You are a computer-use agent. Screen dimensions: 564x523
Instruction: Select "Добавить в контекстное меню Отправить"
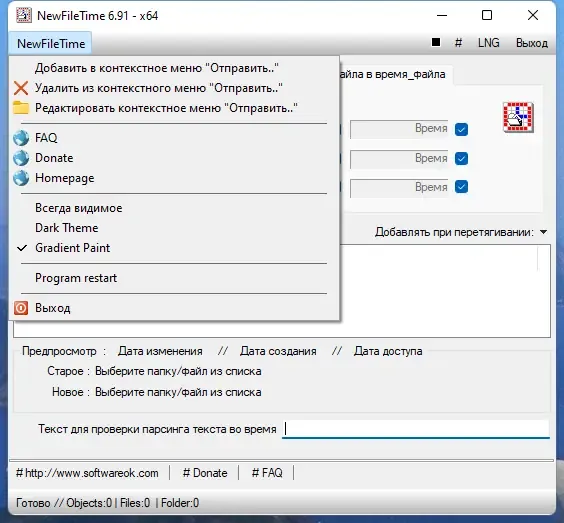174,68
